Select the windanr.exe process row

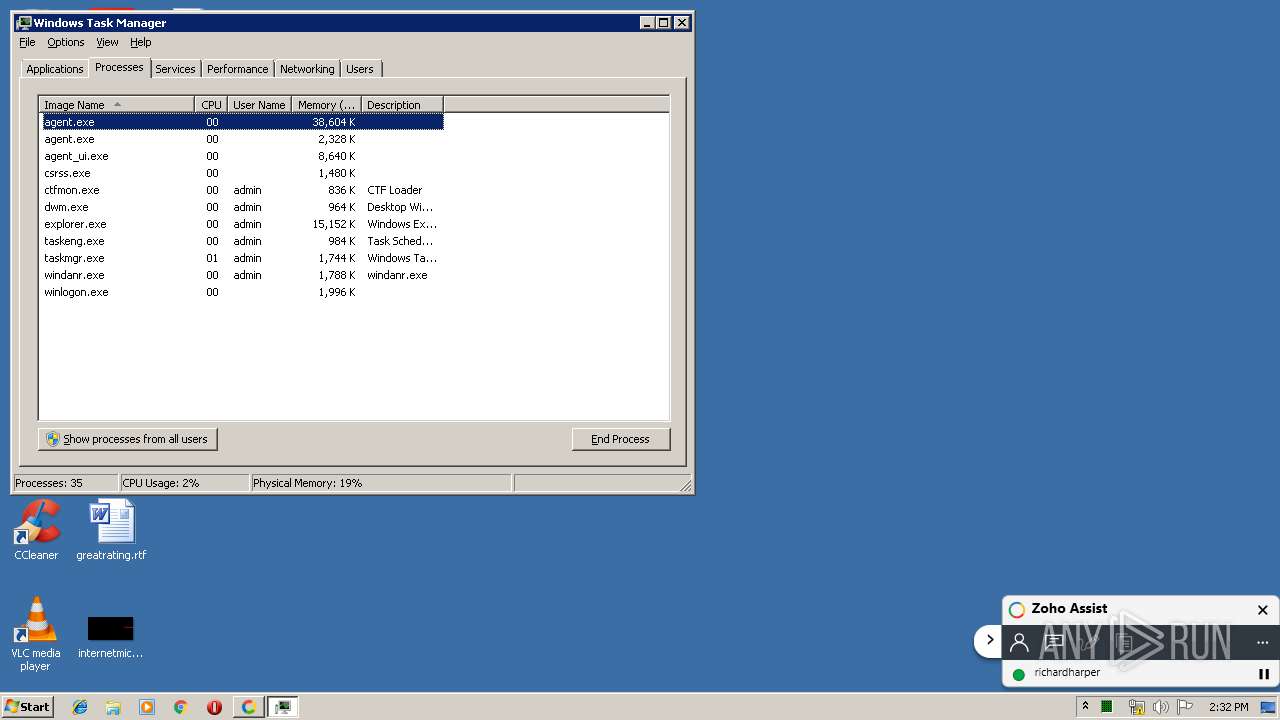[x=241, y=275]
